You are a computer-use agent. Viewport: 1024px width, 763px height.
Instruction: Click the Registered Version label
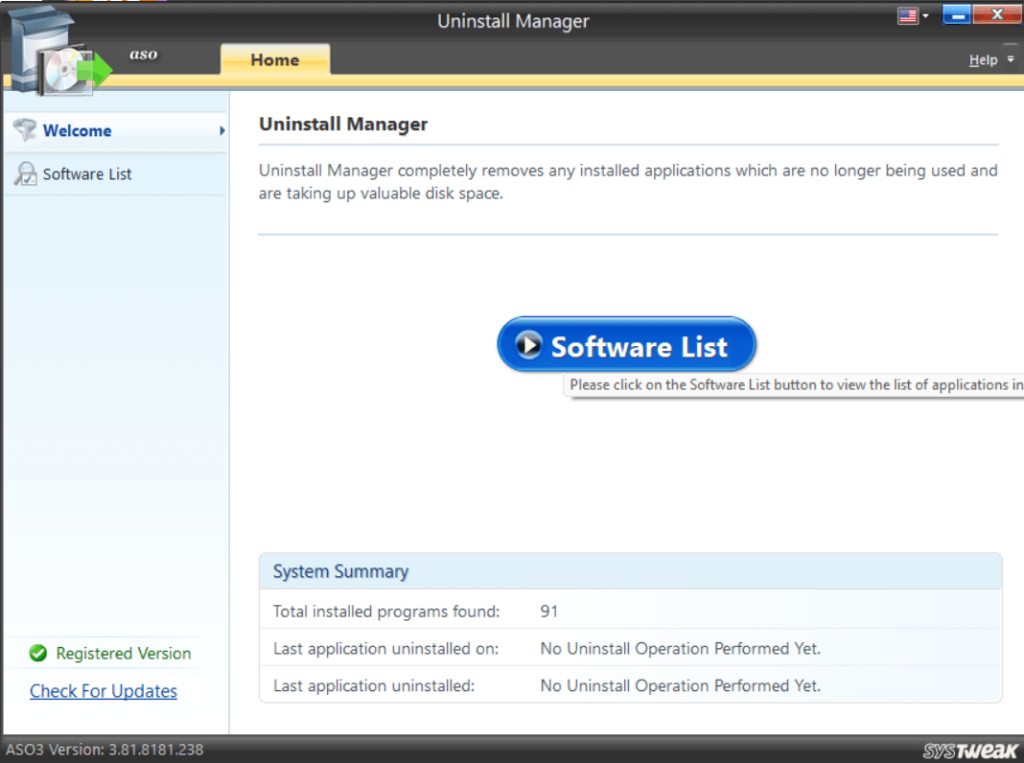click(123, 654)
